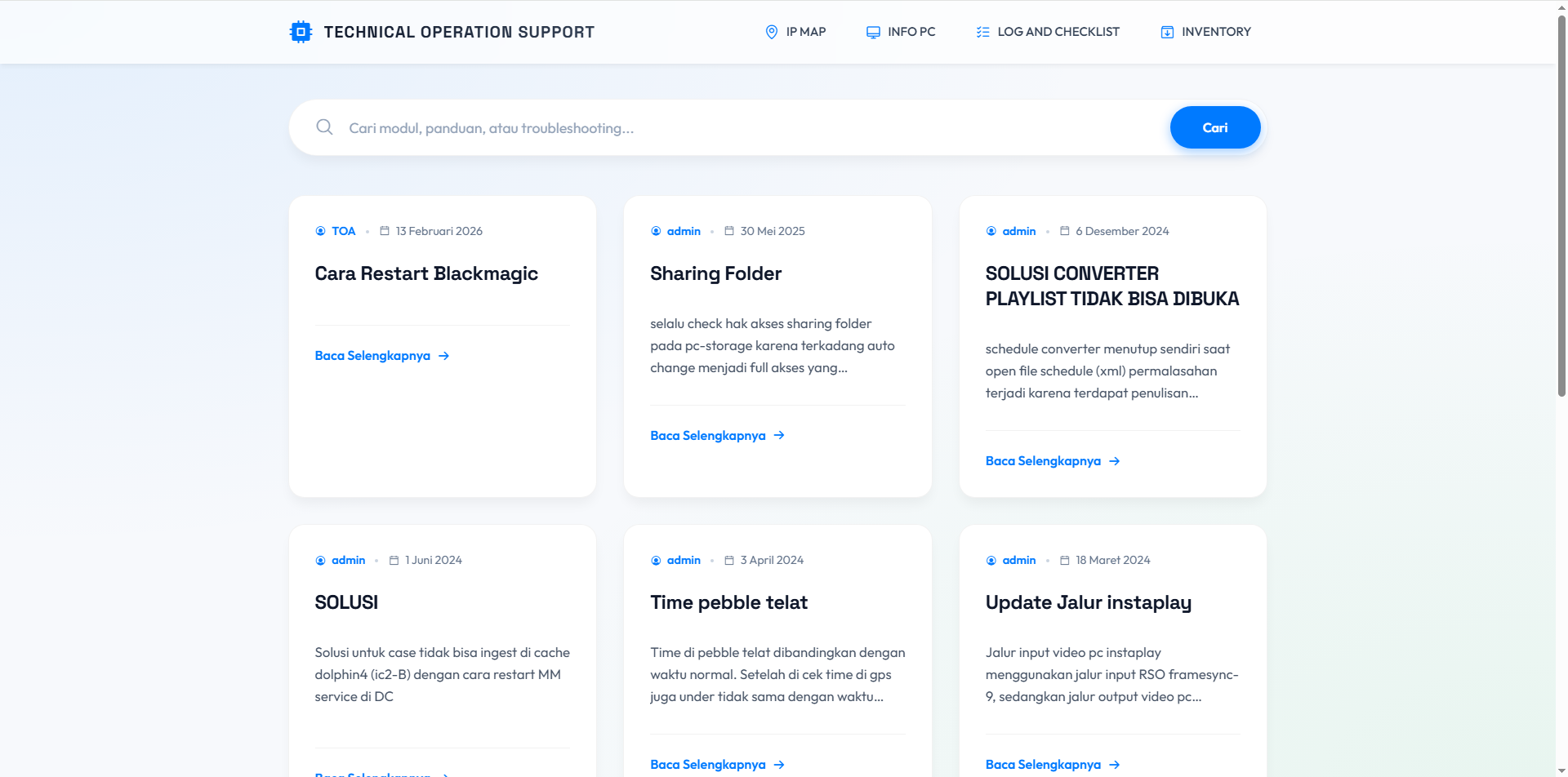This screenshot has height=777, width=1568.
Task: Focus the module search input field
Action: coord(735,128)
